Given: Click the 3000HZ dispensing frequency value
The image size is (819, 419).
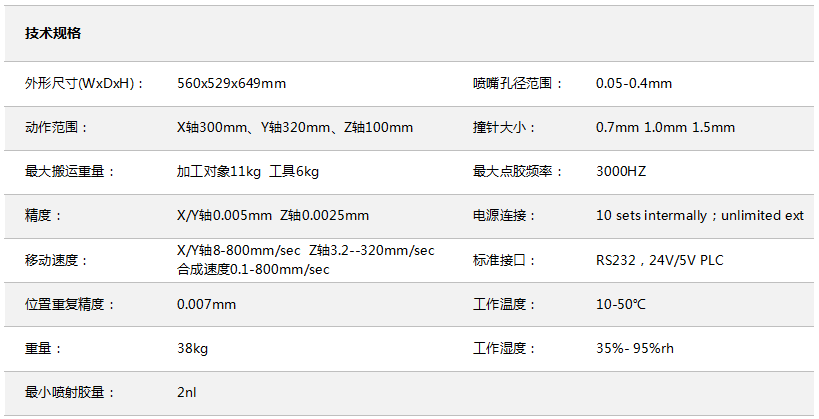Looking at the screenshot, I should click(621, 171).
